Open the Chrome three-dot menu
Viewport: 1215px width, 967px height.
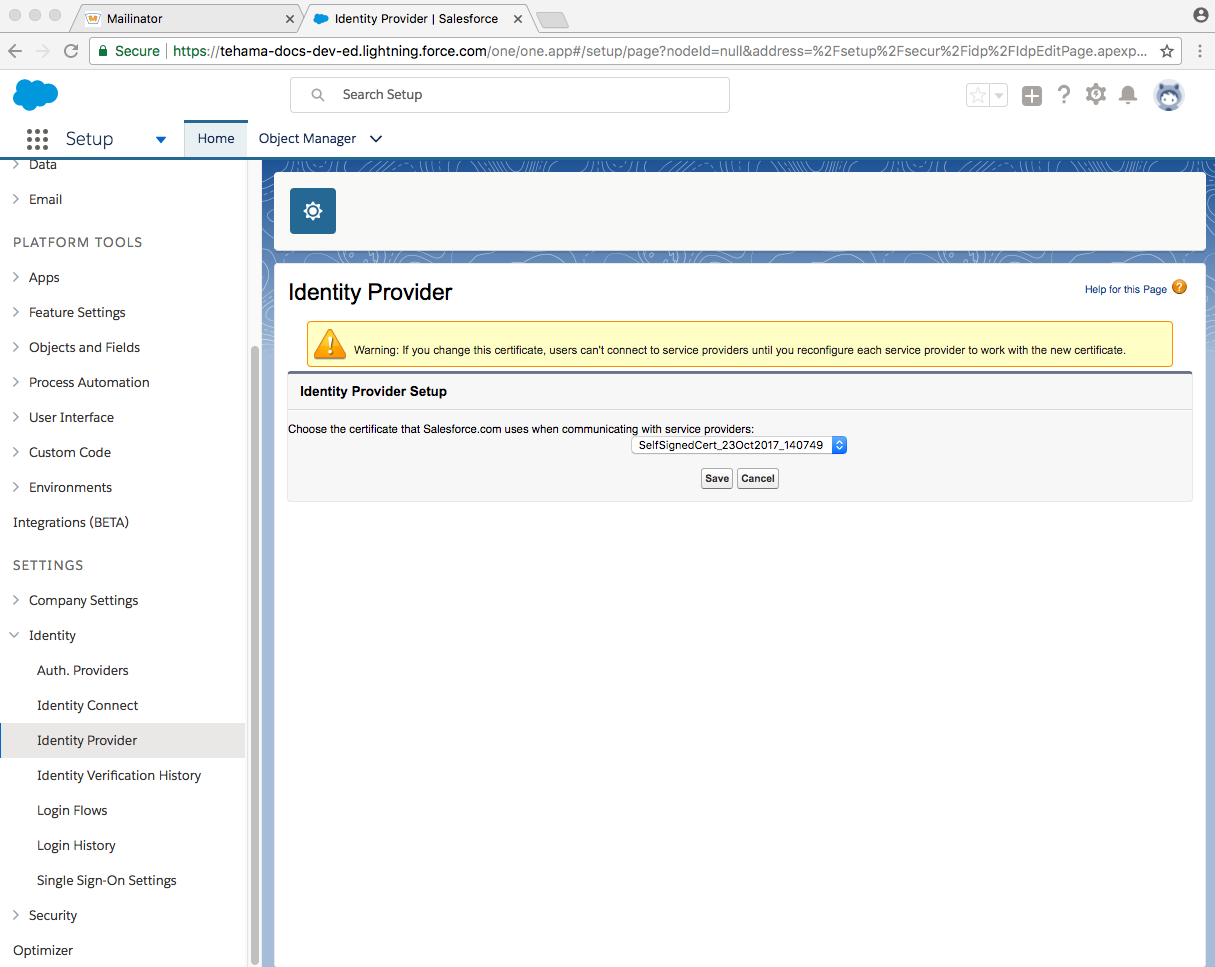point(1199,51)
